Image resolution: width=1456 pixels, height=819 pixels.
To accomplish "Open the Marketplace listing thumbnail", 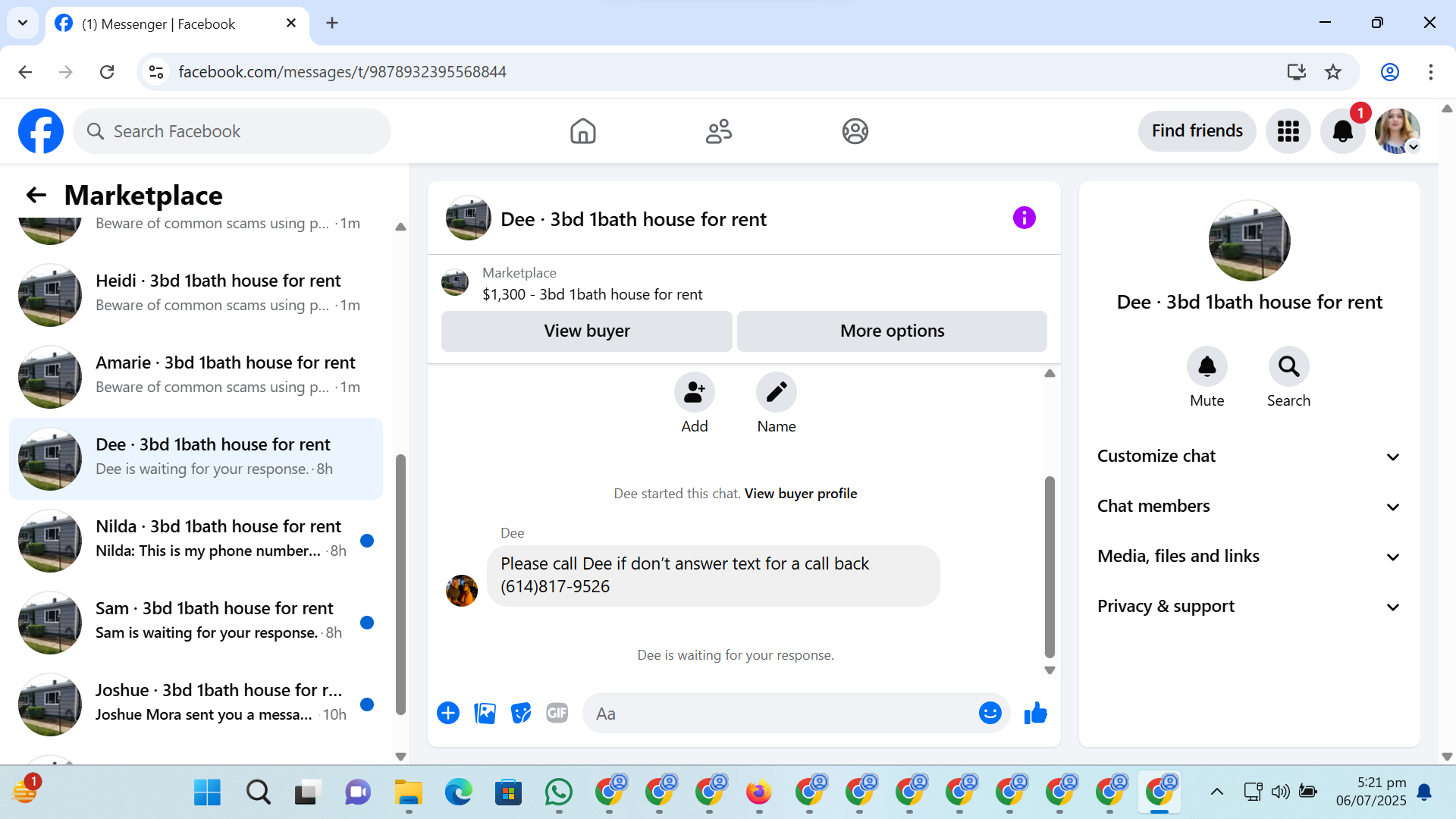I will point(454,283).
